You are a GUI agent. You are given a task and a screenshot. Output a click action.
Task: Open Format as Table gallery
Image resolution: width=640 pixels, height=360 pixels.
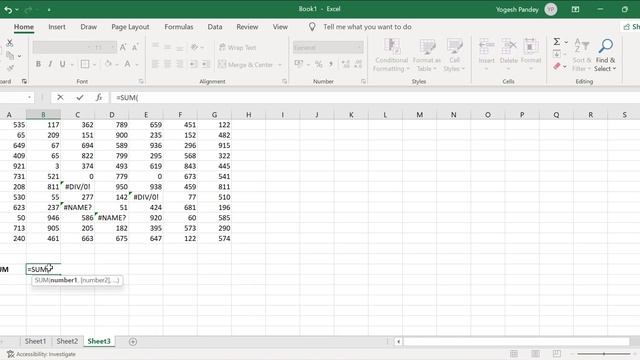[427, 55]
